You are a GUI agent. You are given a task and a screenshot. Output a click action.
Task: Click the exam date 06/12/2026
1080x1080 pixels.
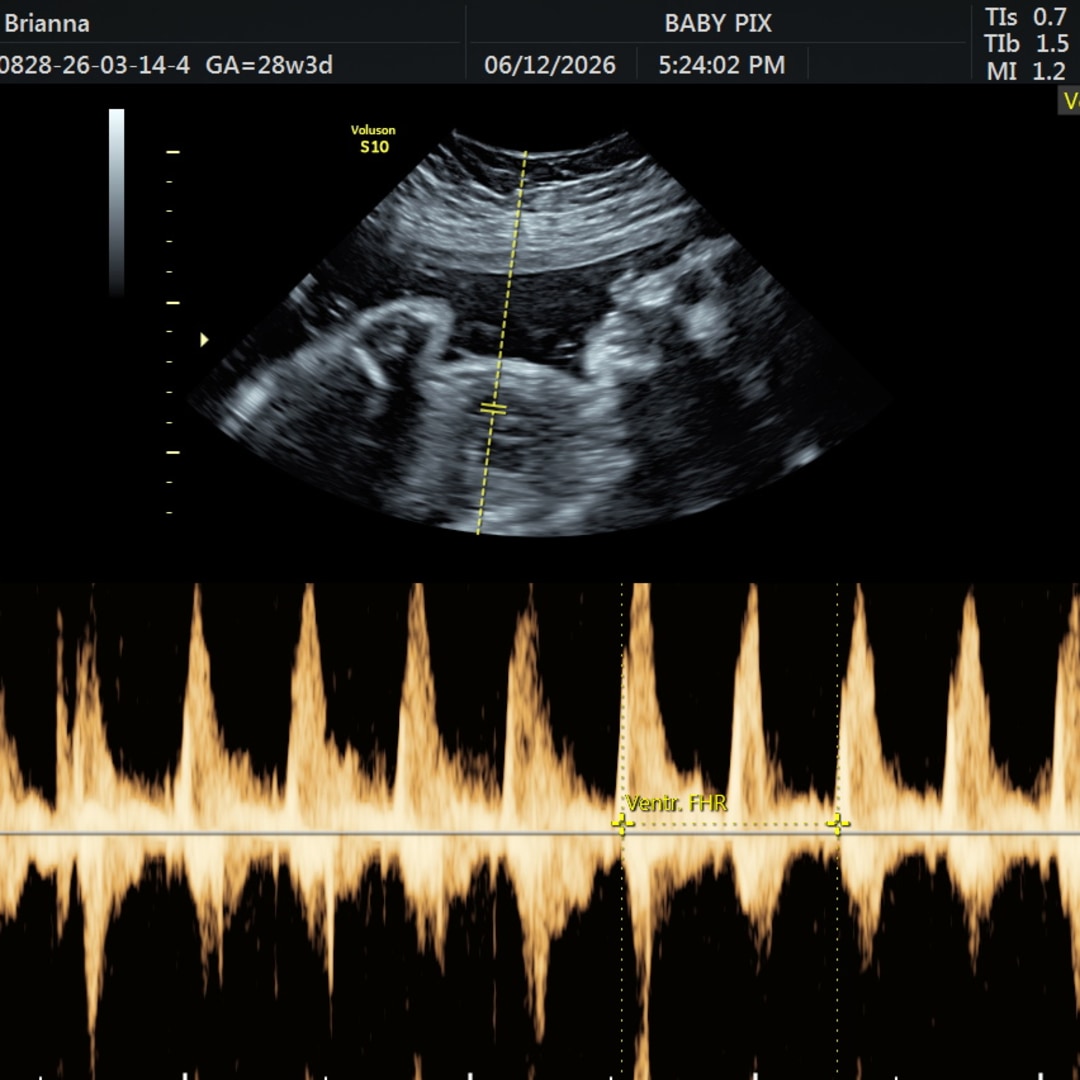(x=550, y=65)
